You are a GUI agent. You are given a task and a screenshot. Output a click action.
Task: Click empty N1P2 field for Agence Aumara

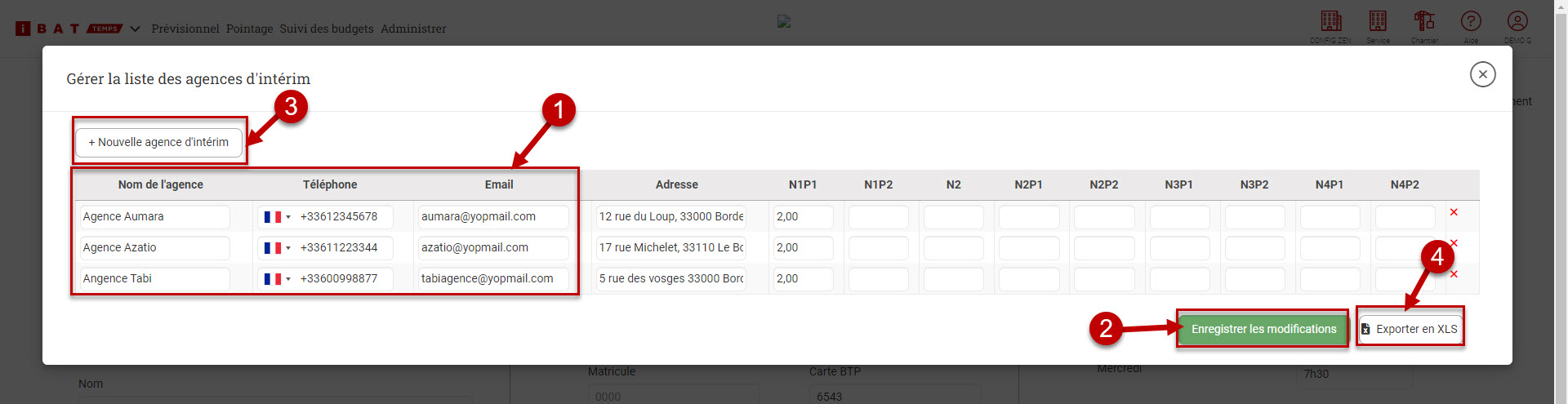click(x=879, y=217)
